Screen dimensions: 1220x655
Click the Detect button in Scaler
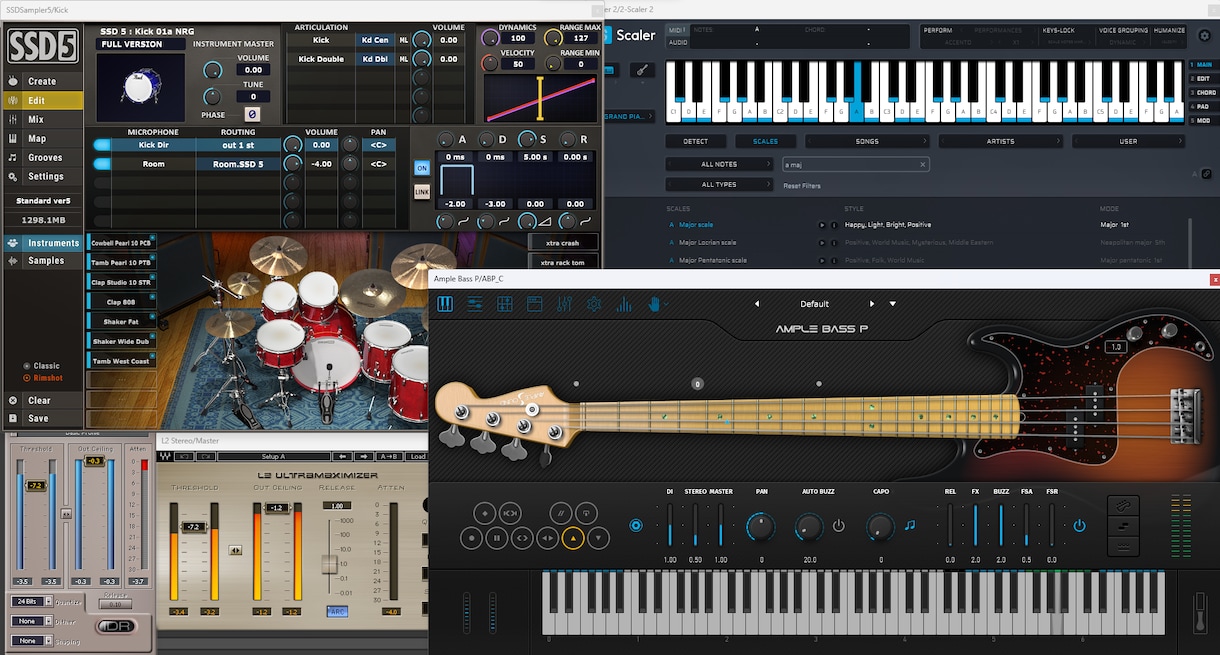[x=695, y=141]
